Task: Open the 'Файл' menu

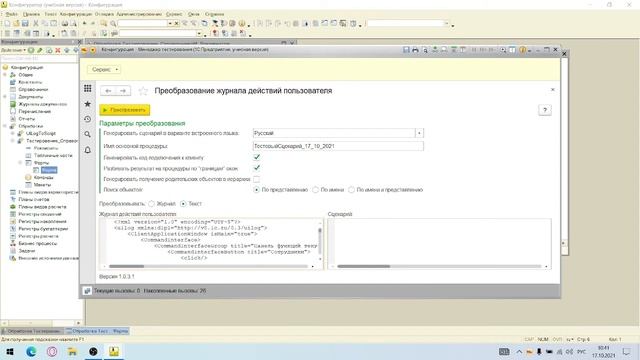Action: coord(11,14)
